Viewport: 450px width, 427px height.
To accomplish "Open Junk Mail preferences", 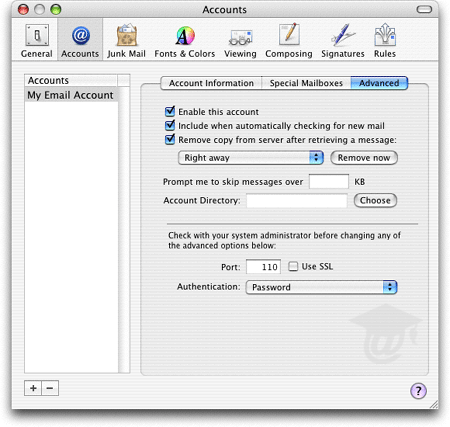I will pos(126,40).
